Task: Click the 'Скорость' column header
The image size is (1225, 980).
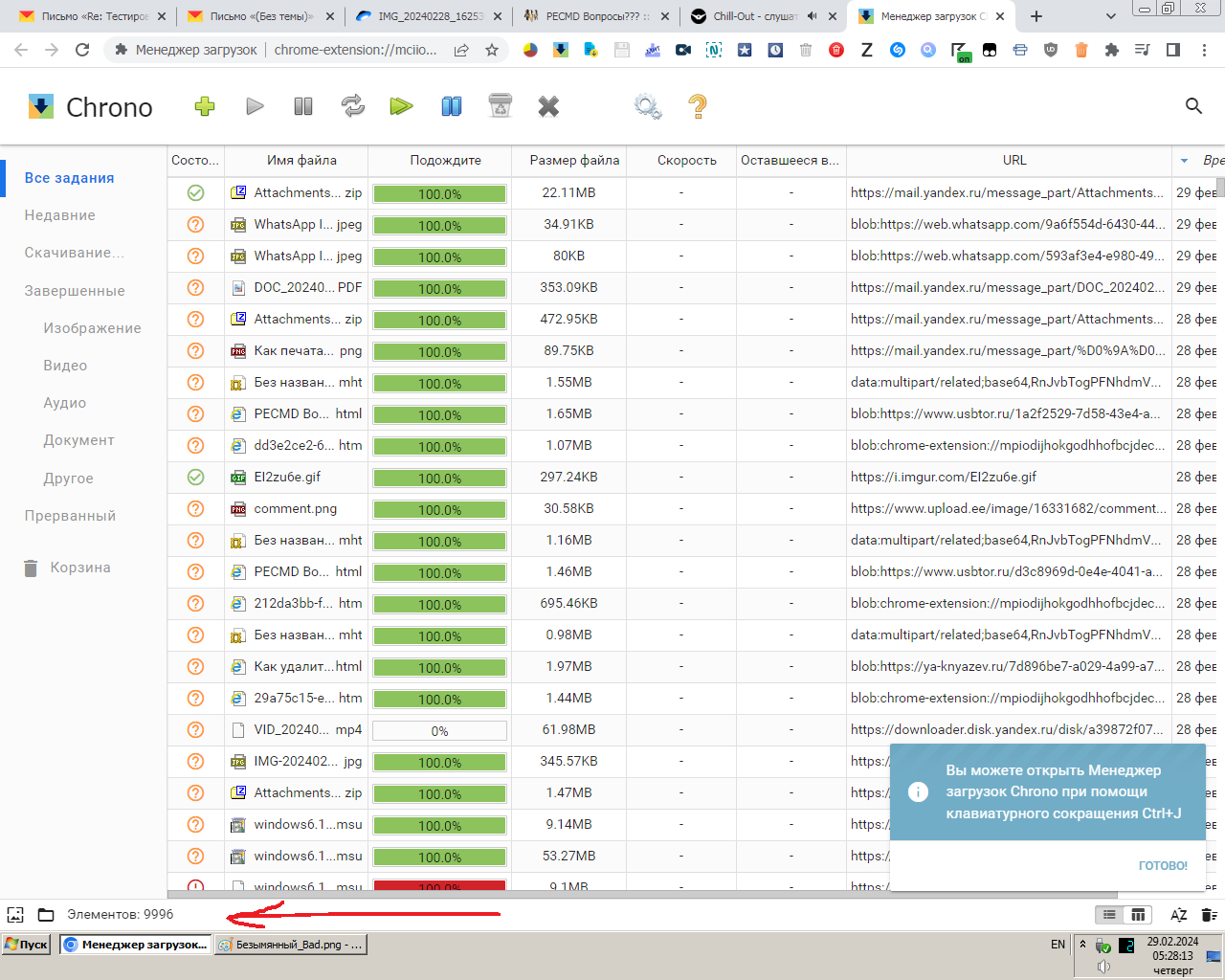Action: coord(687,161)
